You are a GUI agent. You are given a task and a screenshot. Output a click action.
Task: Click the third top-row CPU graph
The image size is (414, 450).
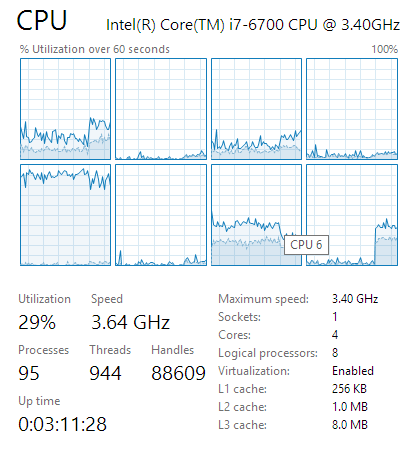256,109
